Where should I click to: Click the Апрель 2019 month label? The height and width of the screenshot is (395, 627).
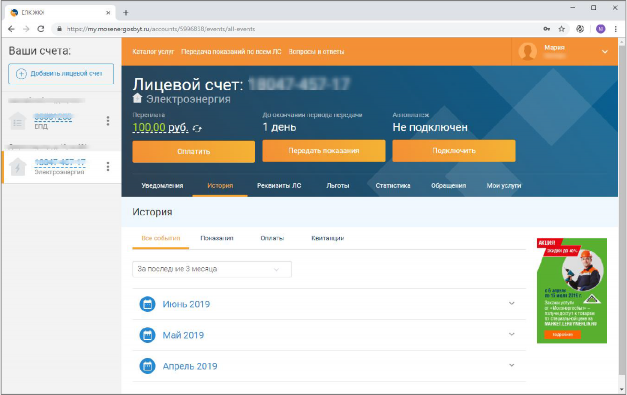click(x=190, y=366)
